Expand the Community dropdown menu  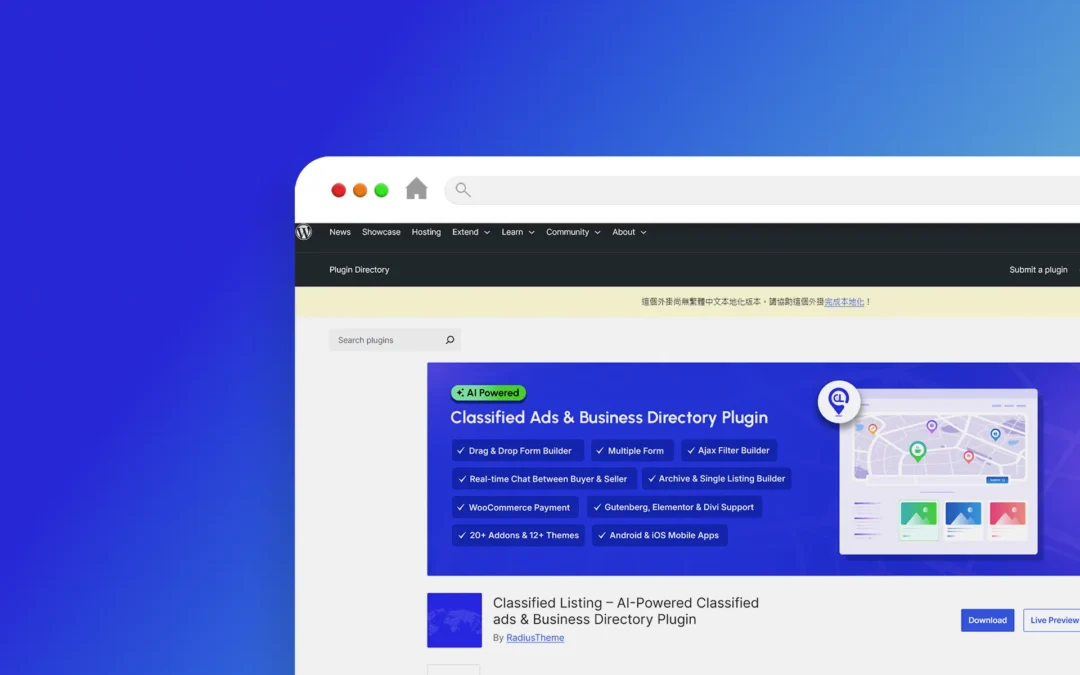[x=573, y=232]
